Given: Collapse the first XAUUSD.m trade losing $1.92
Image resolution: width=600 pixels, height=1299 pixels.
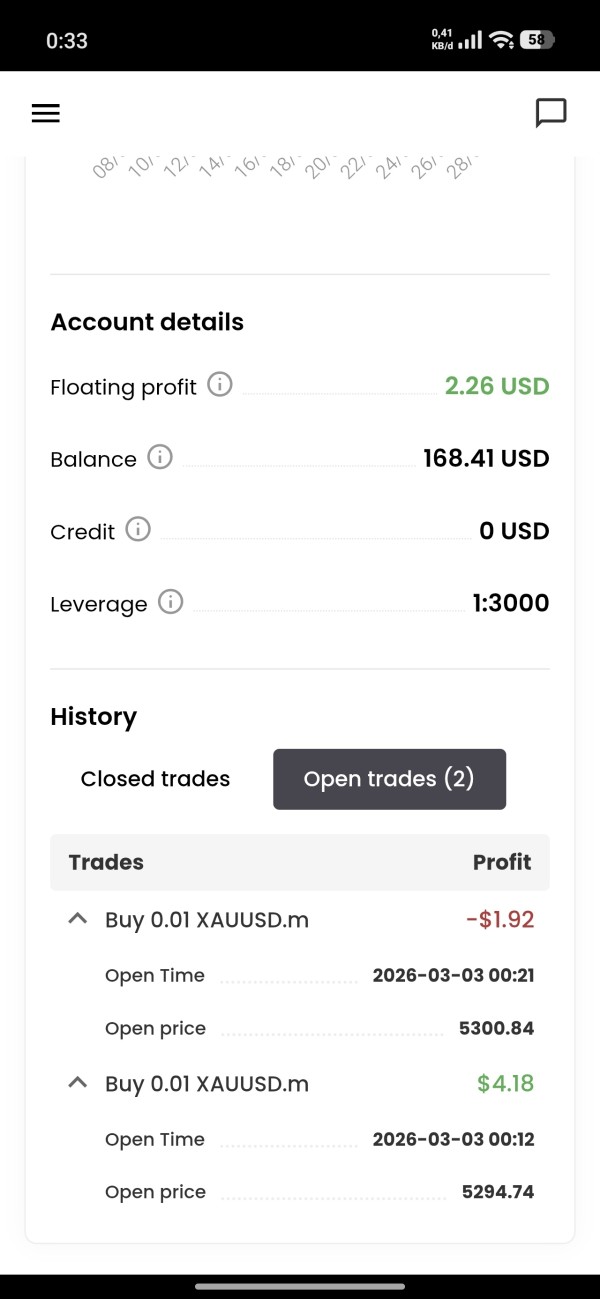Looking at the screenshot, I should coord(77,919).
